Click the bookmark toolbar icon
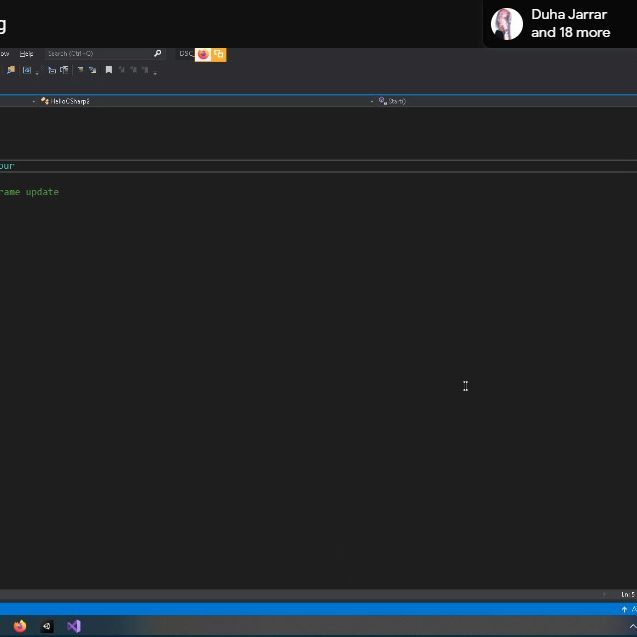 pyautogui.click(x=109, y=70)
